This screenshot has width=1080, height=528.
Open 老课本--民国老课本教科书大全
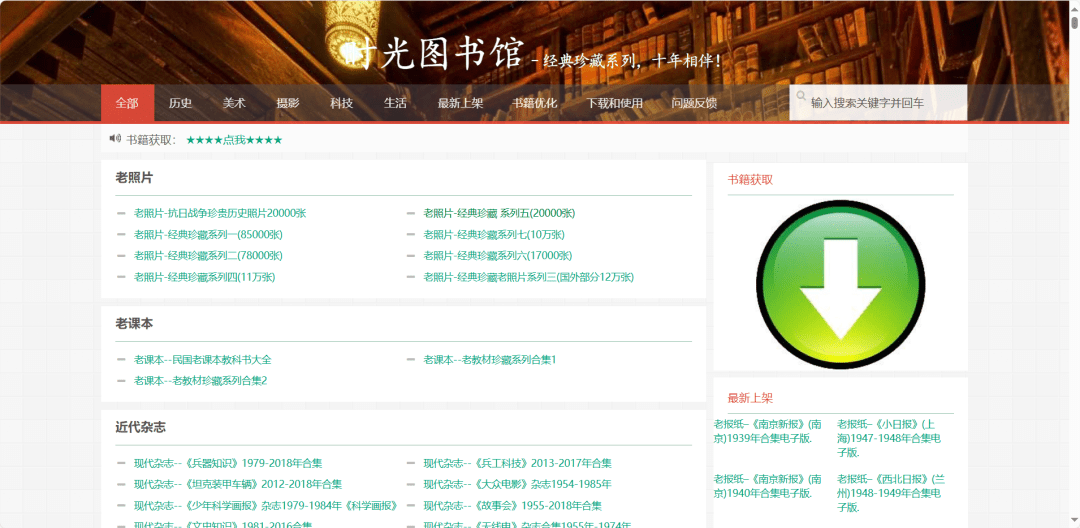202,359
